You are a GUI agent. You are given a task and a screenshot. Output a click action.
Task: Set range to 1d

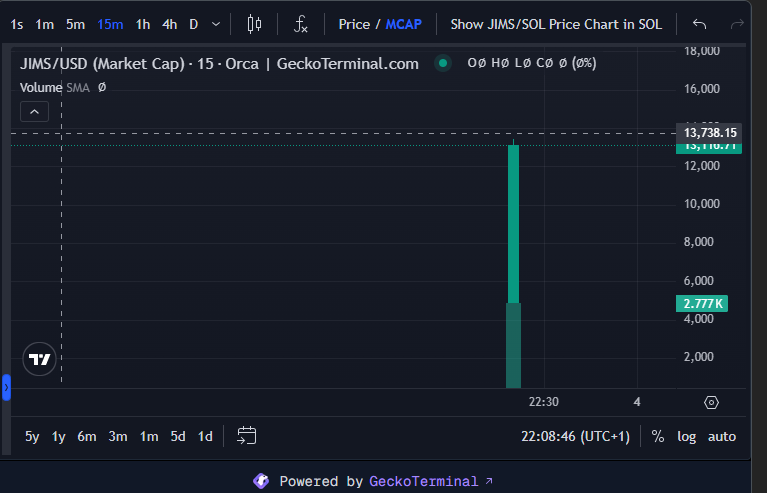205,436
